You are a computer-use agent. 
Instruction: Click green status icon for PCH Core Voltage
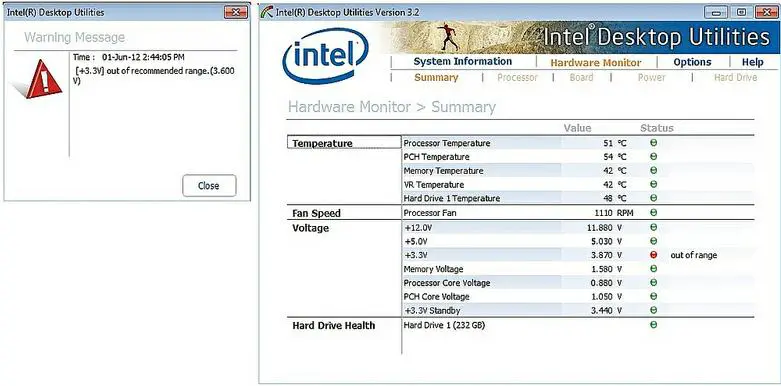coord(653,296)
